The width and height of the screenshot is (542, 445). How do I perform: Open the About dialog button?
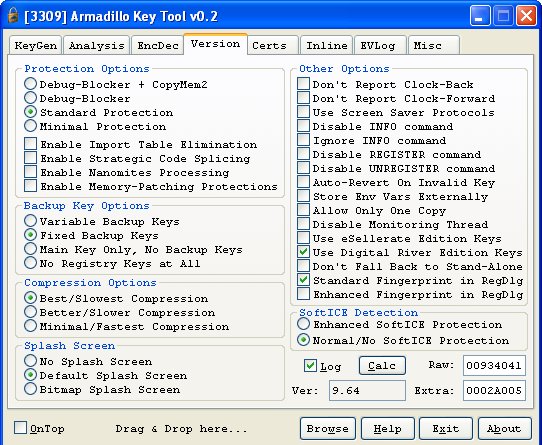[x=504, y=428]
